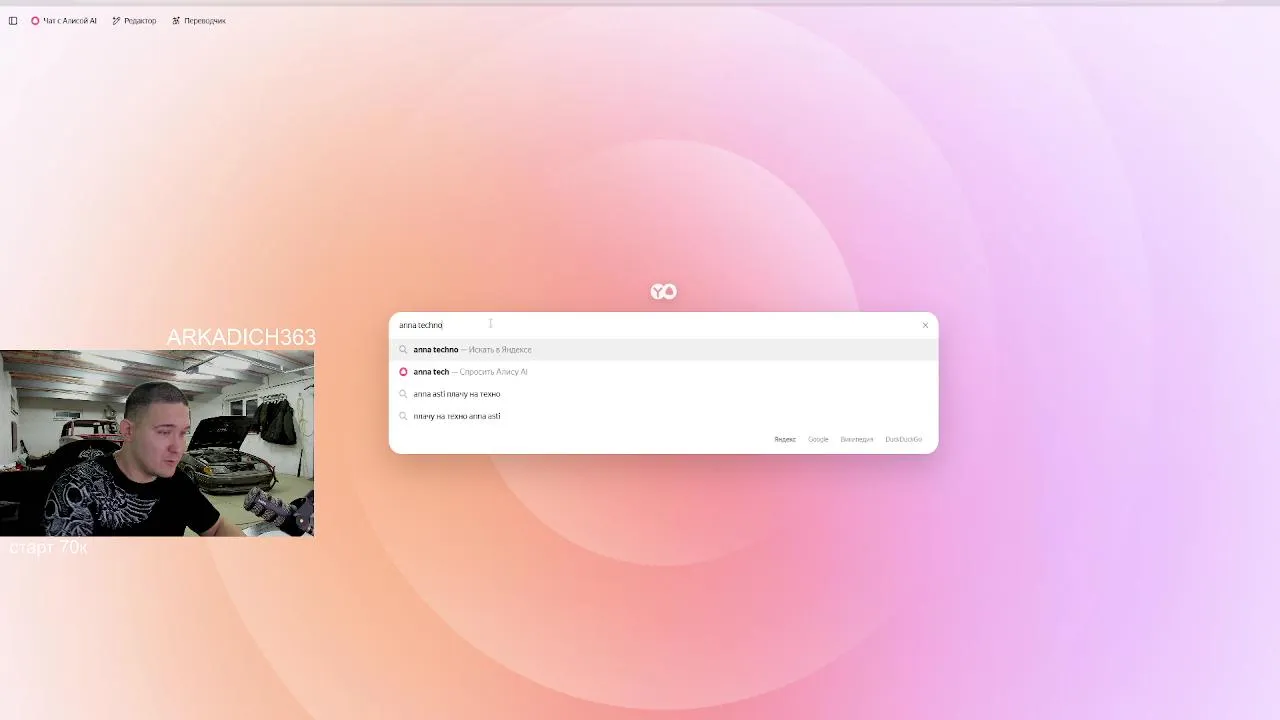This screenshot has height=720, width=1280.
Task: Clear the search field with X
Action: [x=925, y=325]
